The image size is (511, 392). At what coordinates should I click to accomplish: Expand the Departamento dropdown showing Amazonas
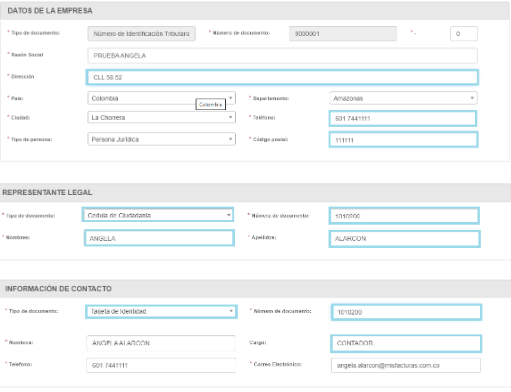(x=403, y=98)
